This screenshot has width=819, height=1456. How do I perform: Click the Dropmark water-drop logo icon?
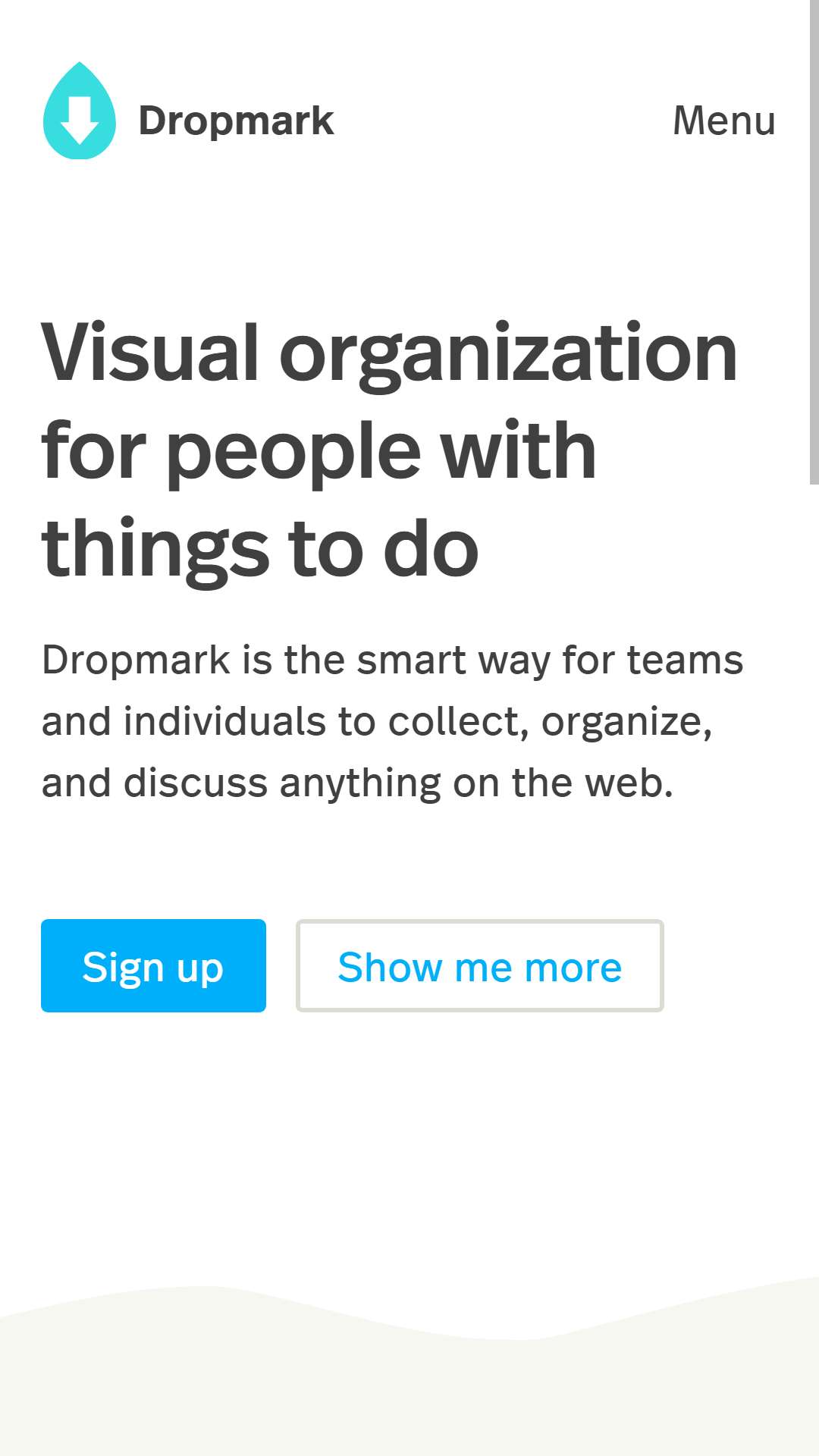click(80, 111)
